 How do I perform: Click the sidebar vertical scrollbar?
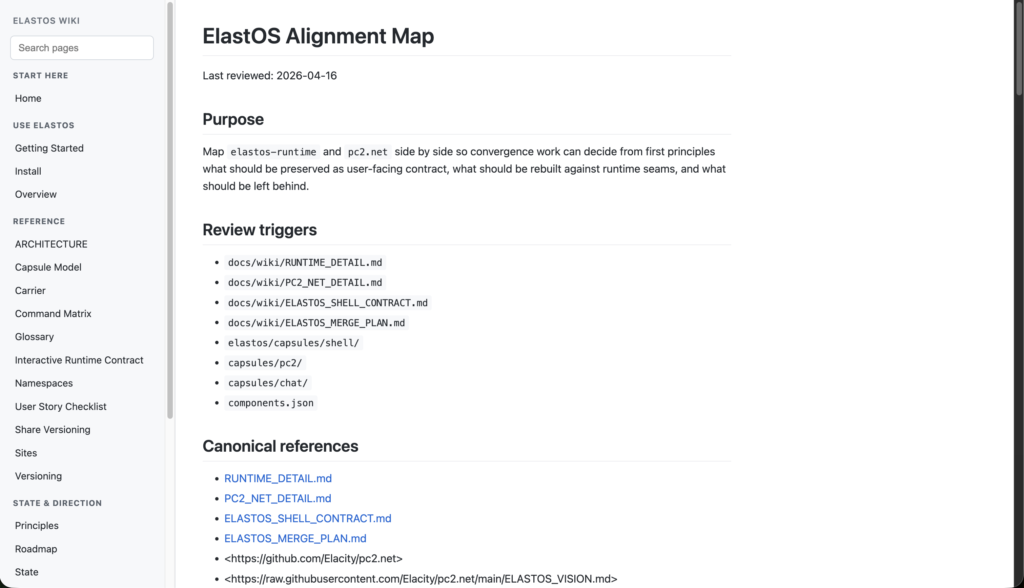tap(170, 210)
